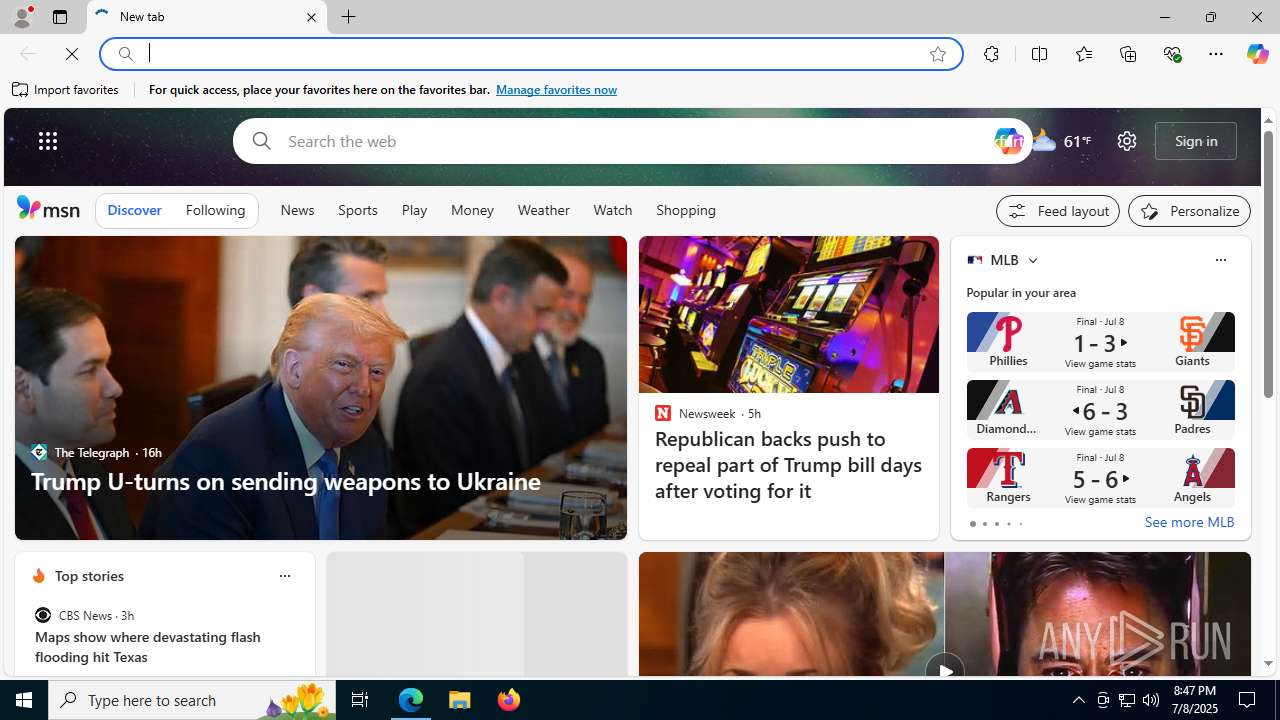1280x720 pixels.
Task: Select the Discover tab
Action: [134, 211]
